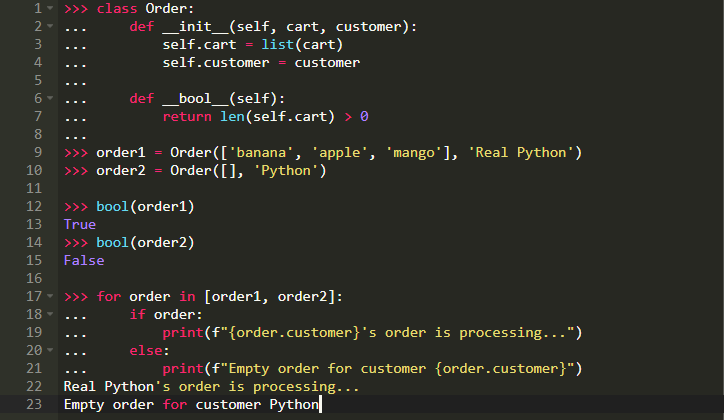Place cursor on the return keyword on line 7
This screenshot has height=420, width=724.
coord(187,116)
